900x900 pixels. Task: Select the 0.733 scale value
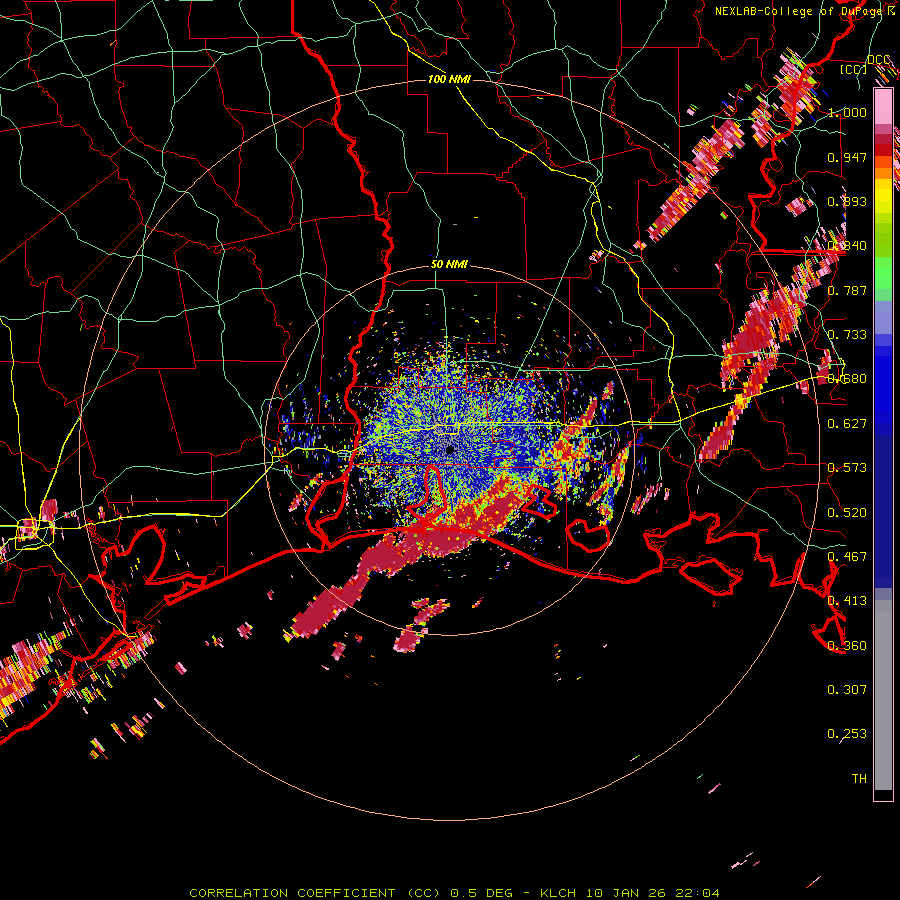[847, 335]
